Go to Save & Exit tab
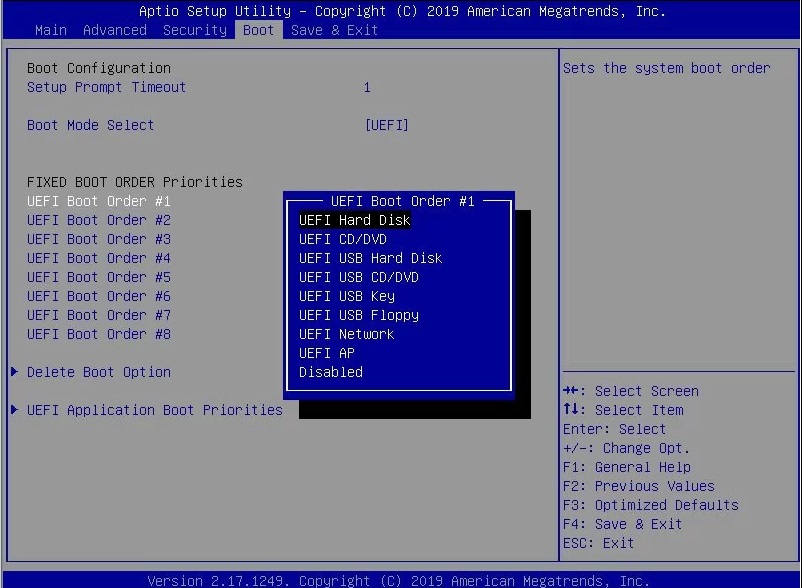Viewport: 804px width, 588px height. point(334,30)
